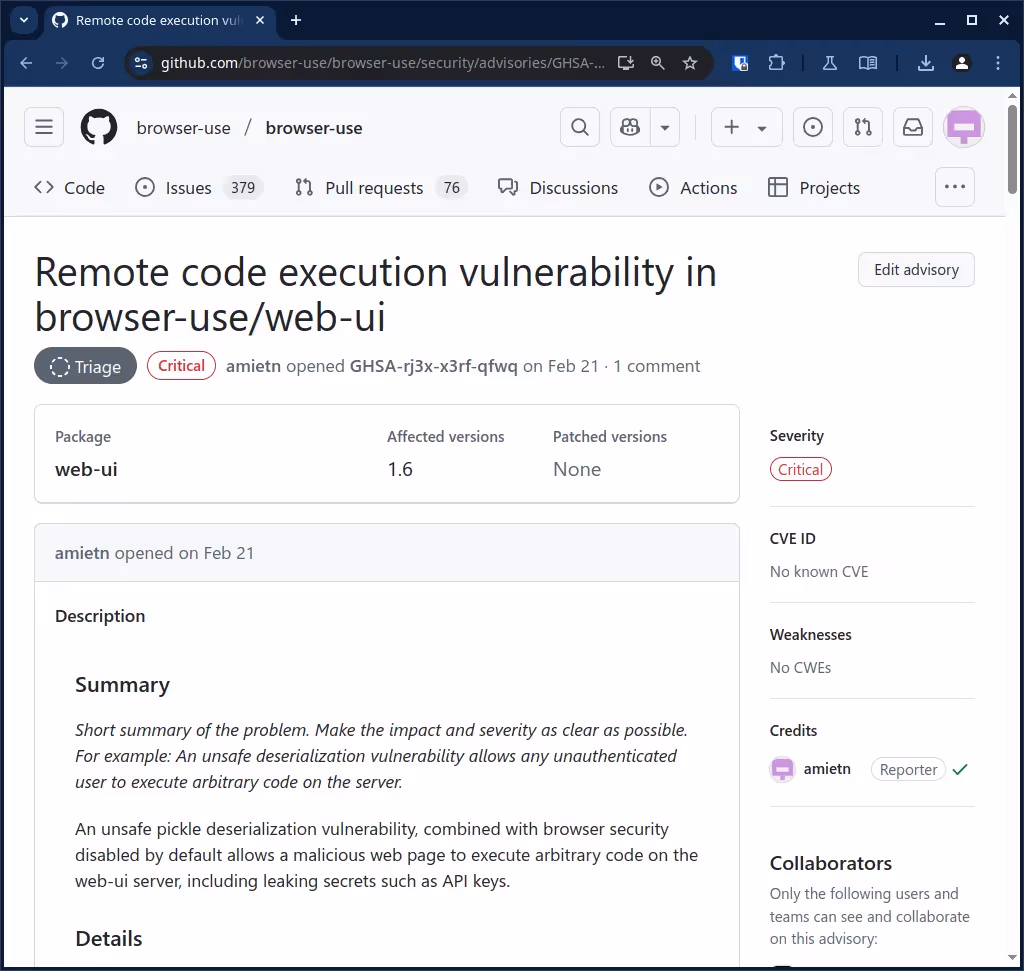Open GitHub search
This screenshot has height=971, width=1024.
(580, 127)
